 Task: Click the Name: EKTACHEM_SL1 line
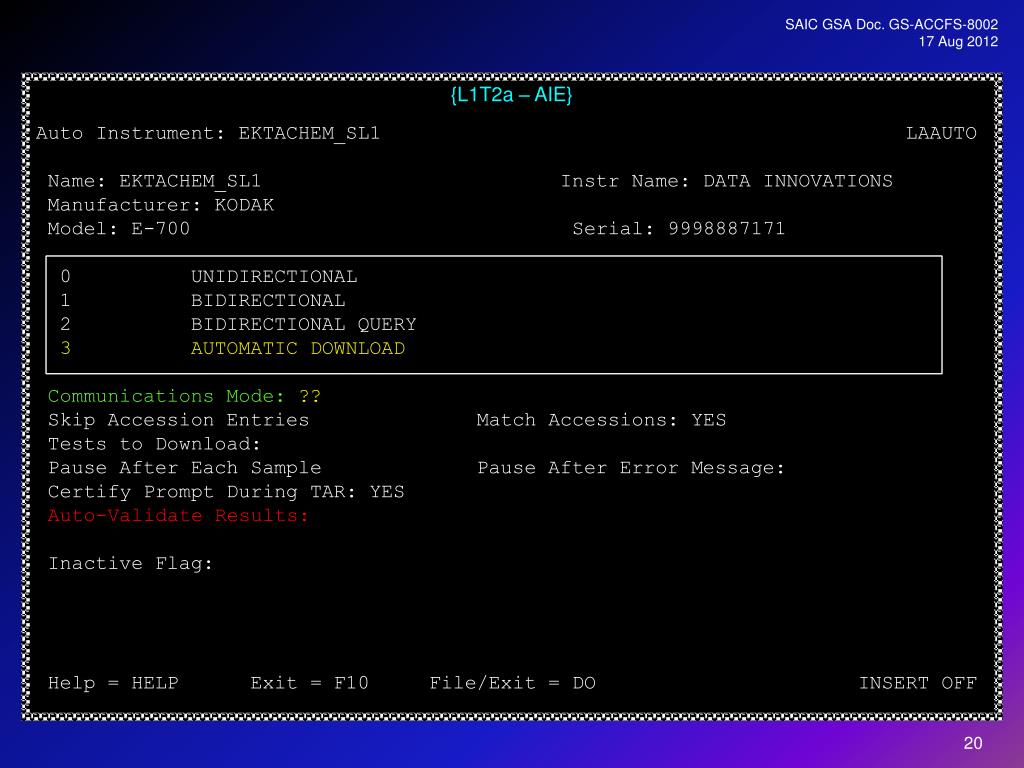coord(154,181)
